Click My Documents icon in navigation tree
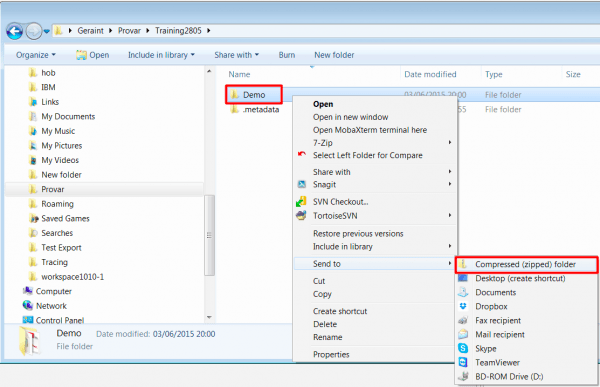Screen dimensions: 600x387 click(33, 116)
